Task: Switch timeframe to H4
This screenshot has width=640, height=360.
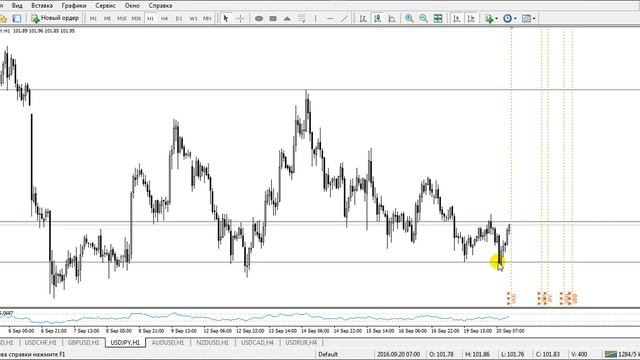Action: point(164,18)
